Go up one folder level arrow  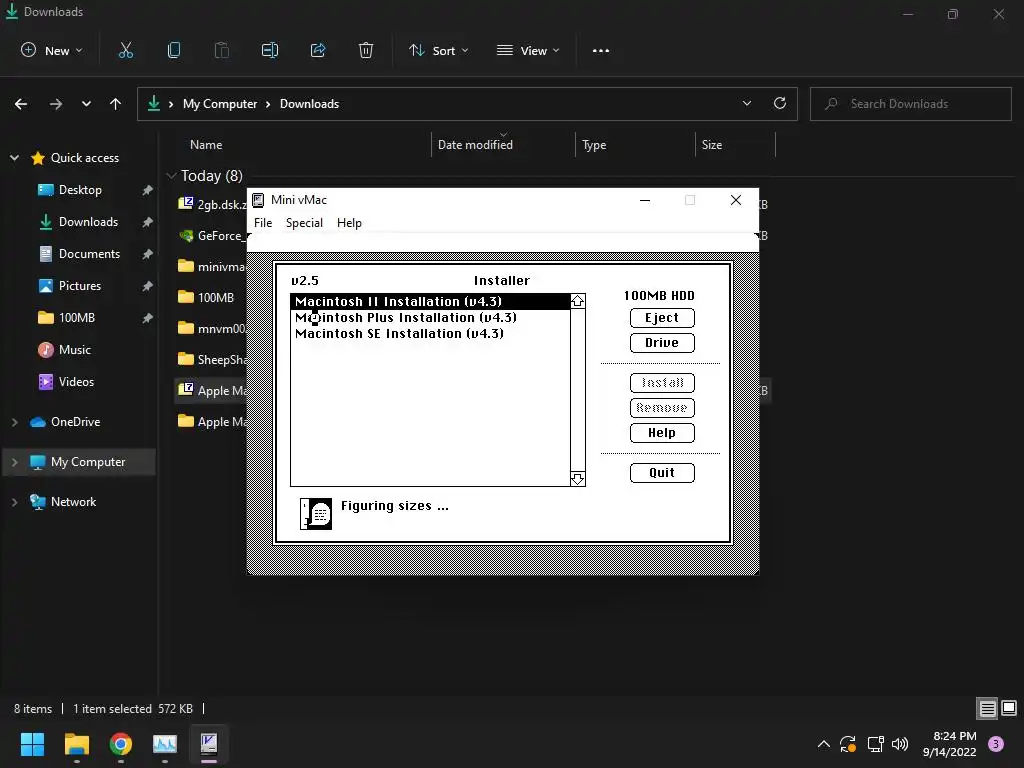[116, 104]
